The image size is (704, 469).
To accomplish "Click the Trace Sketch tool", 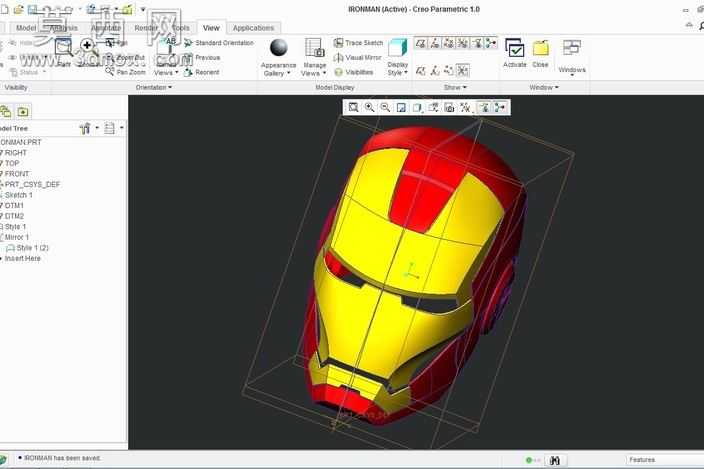I will [x=358, y=43].
